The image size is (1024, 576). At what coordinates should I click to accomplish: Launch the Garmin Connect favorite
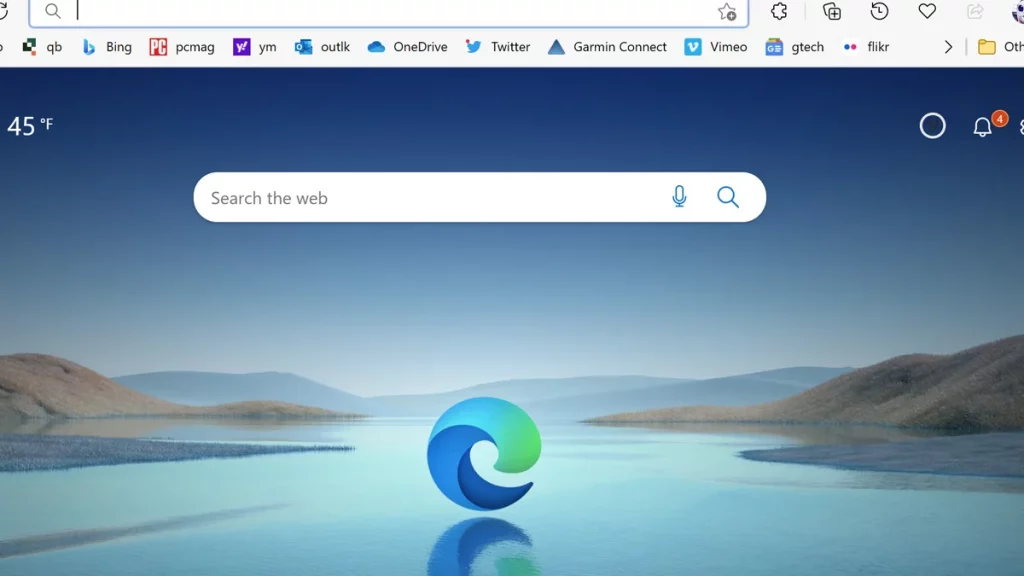607,47
